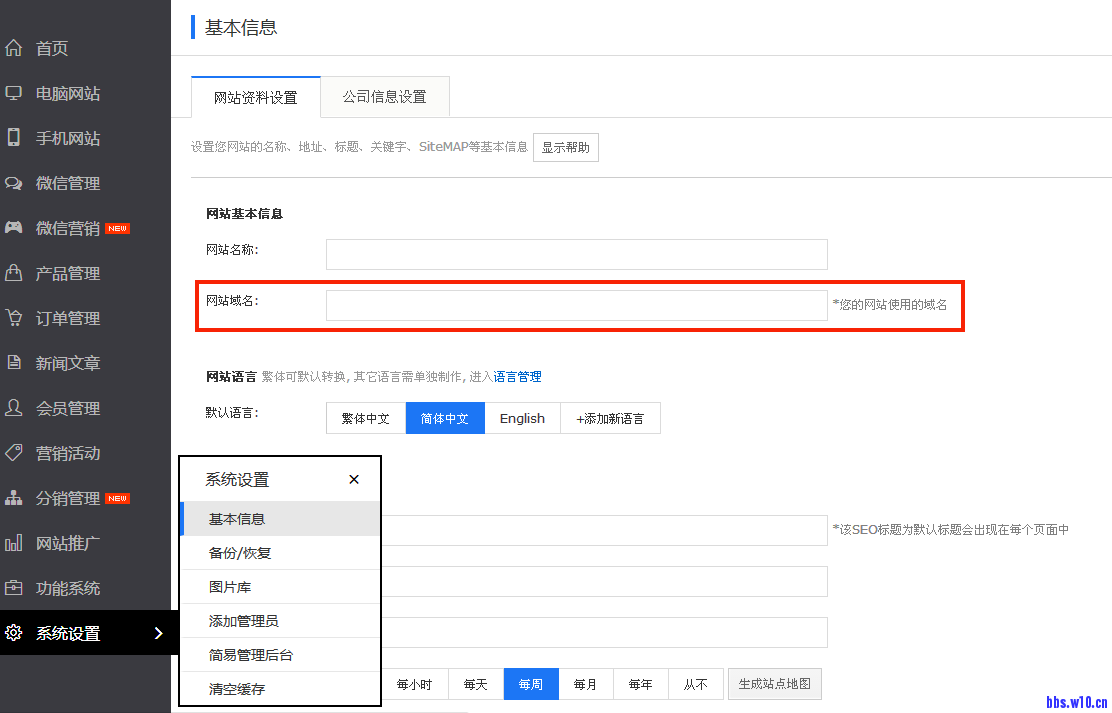1112x713 pixels.
Task: Click the home icon beside 首页
Action: click(14, 48)
